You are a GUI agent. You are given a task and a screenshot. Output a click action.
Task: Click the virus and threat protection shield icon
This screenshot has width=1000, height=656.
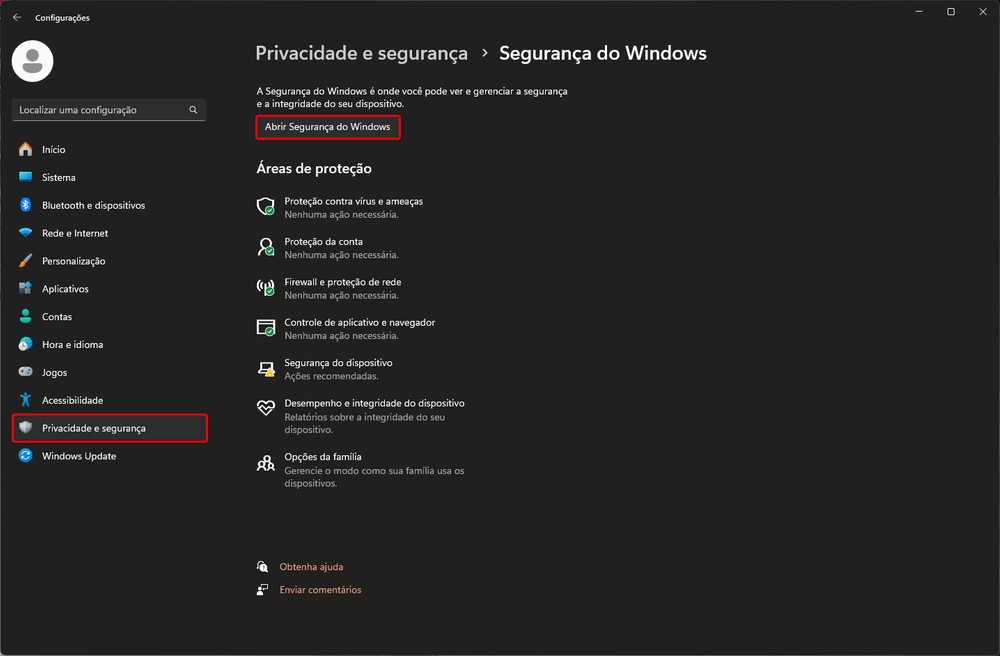pos(265,207)
